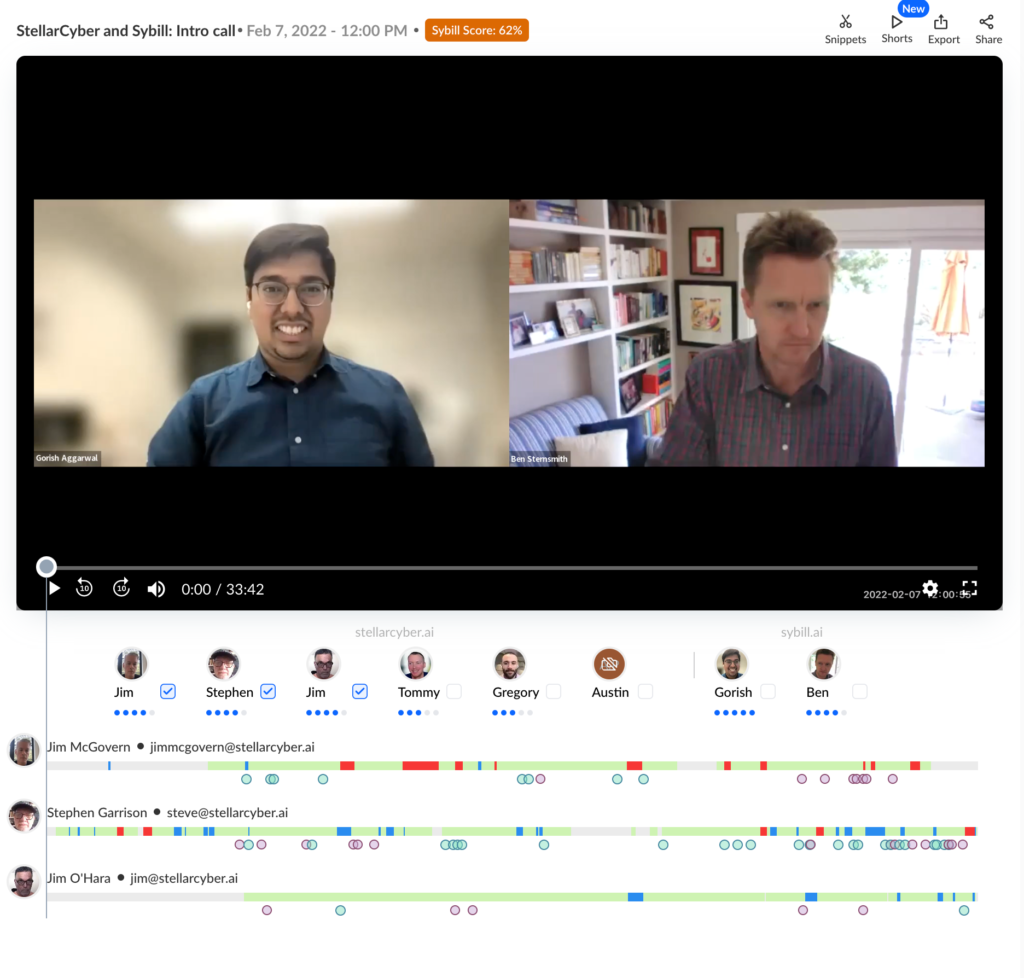Enable Tommy's speaker filter checkbox
The width and height of the screenshot is (1024, 978).
point(455,691)
